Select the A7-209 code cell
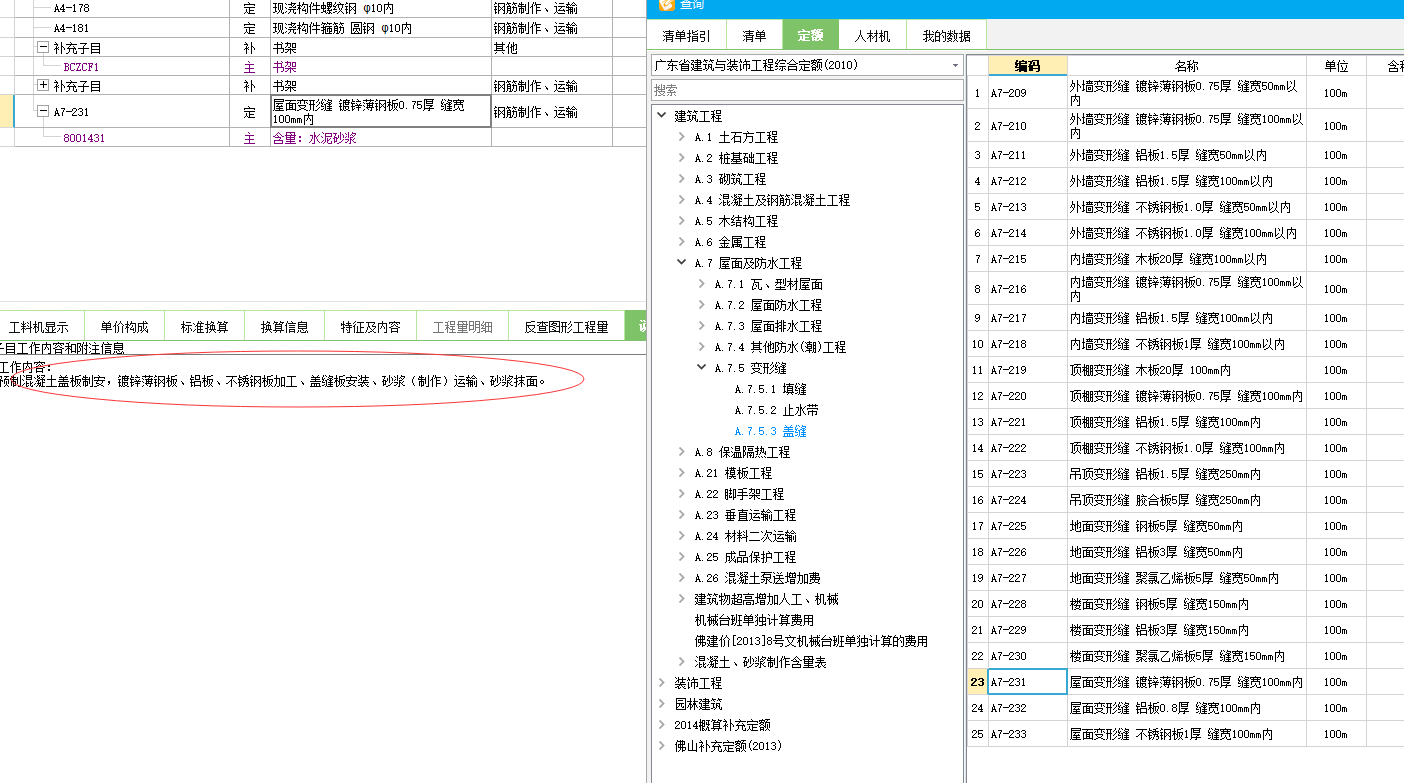This screenshot has width=1404, height=783. point(1027,93)
